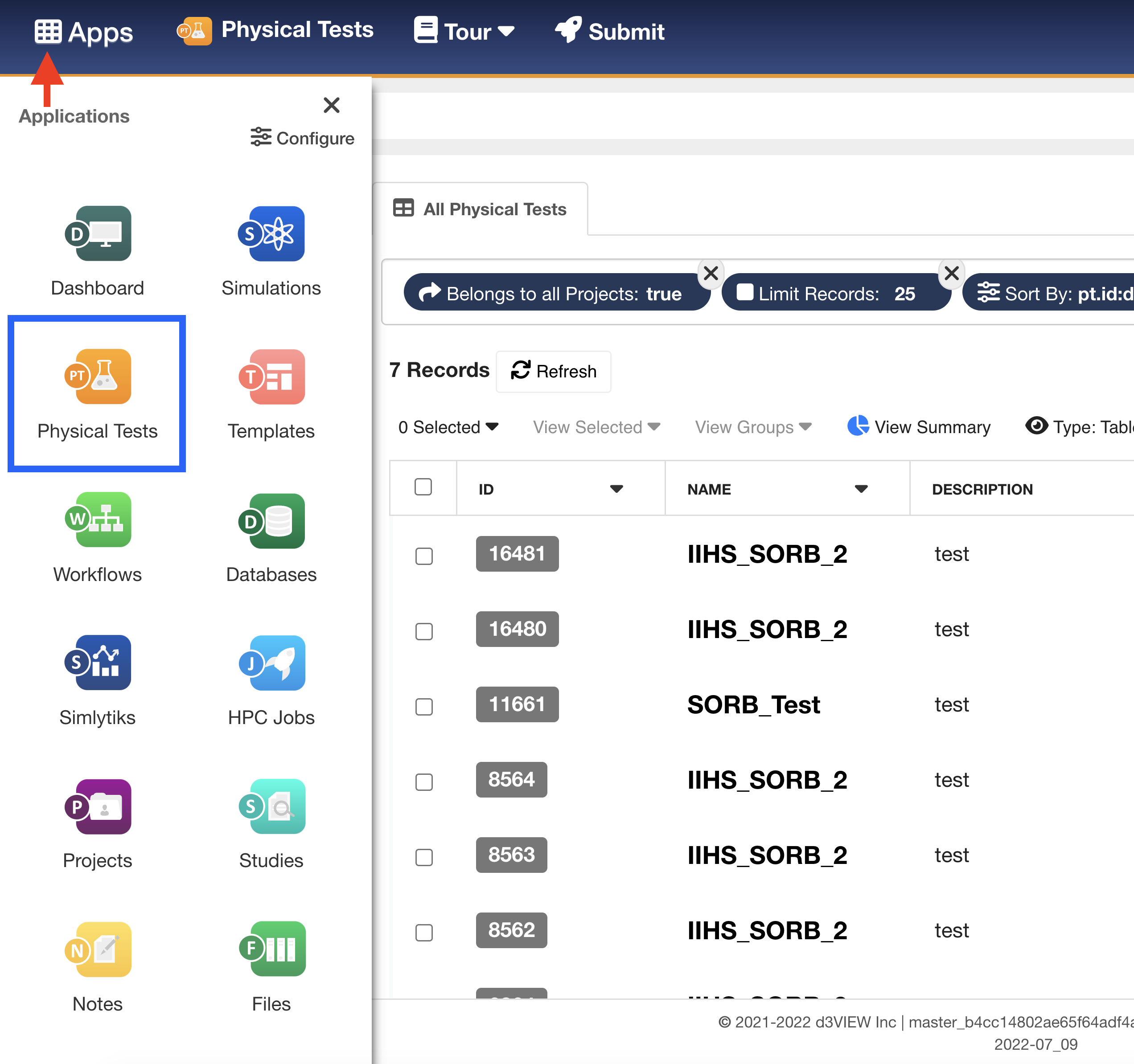
Task: Check the row checkbox for ID 16480
Action: click(424, 631)
